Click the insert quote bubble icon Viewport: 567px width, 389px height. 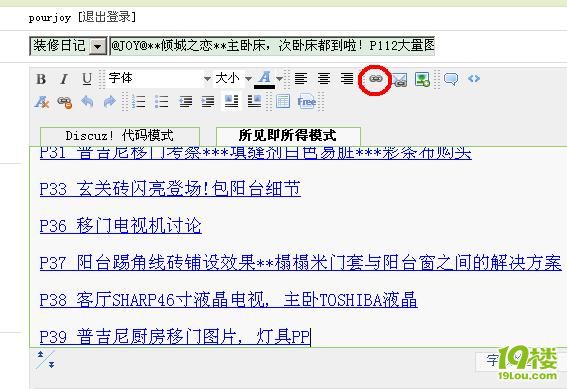tap(451, 79)
